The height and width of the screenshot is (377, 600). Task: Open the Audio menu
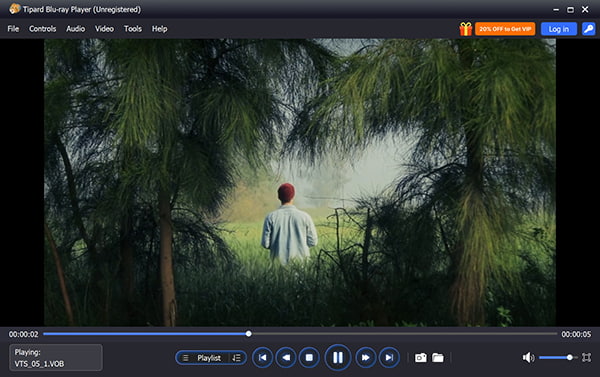[75, 29]
